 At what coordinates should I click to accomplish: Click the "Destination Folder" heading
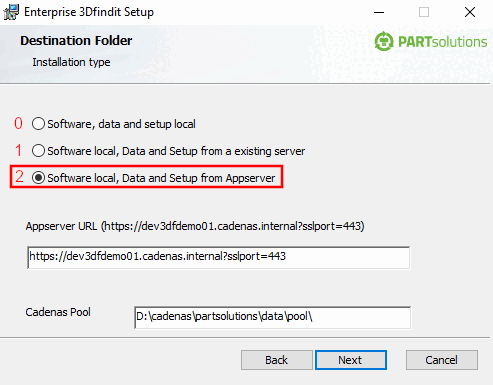76,41
